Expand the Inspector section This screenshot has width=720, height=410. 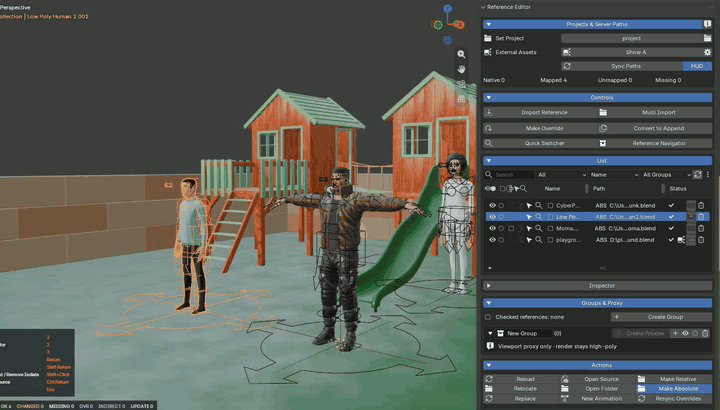(x=489, y=286)
